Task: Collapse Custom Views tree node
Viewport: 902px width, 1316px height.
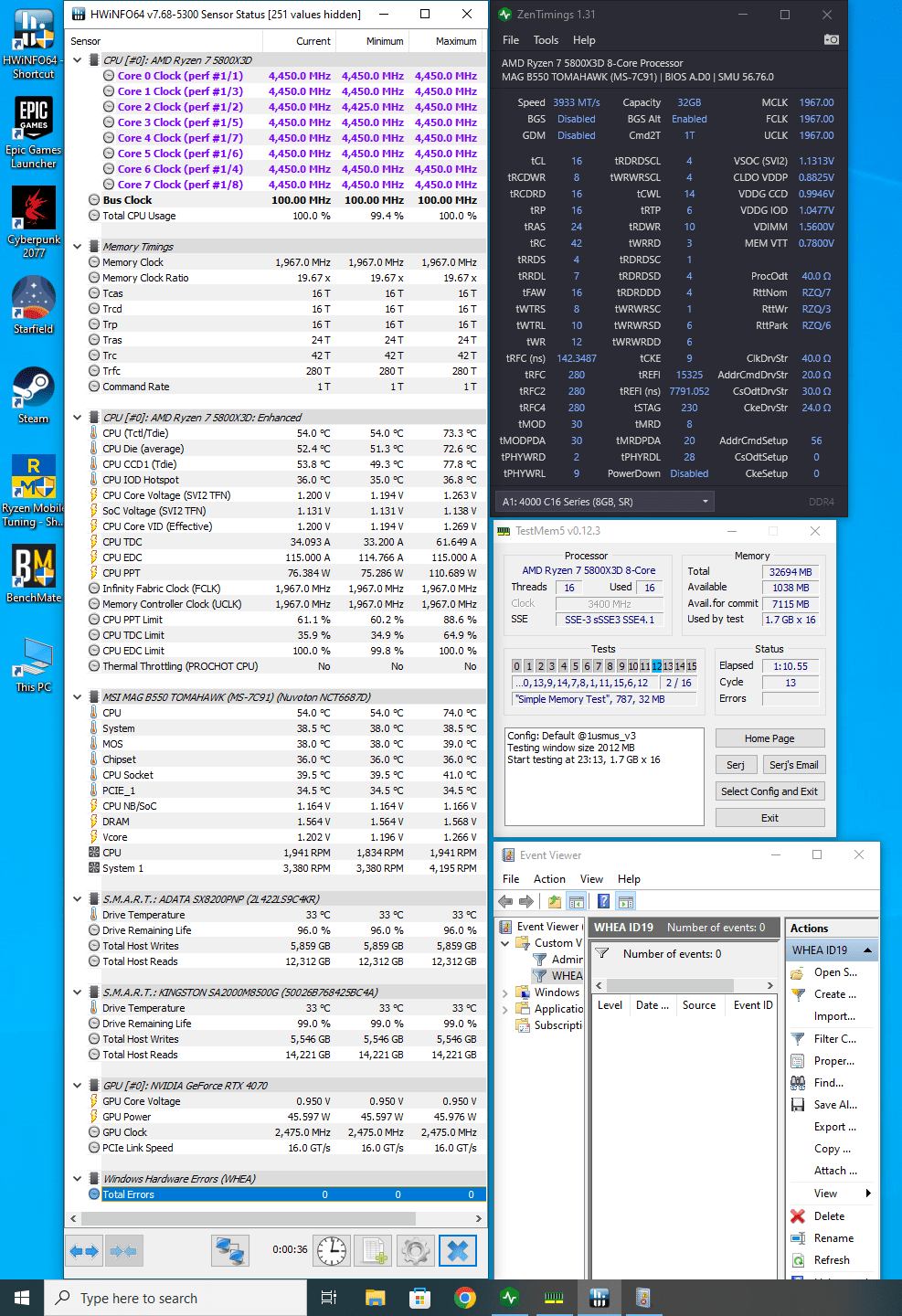Action: [505, 943]
